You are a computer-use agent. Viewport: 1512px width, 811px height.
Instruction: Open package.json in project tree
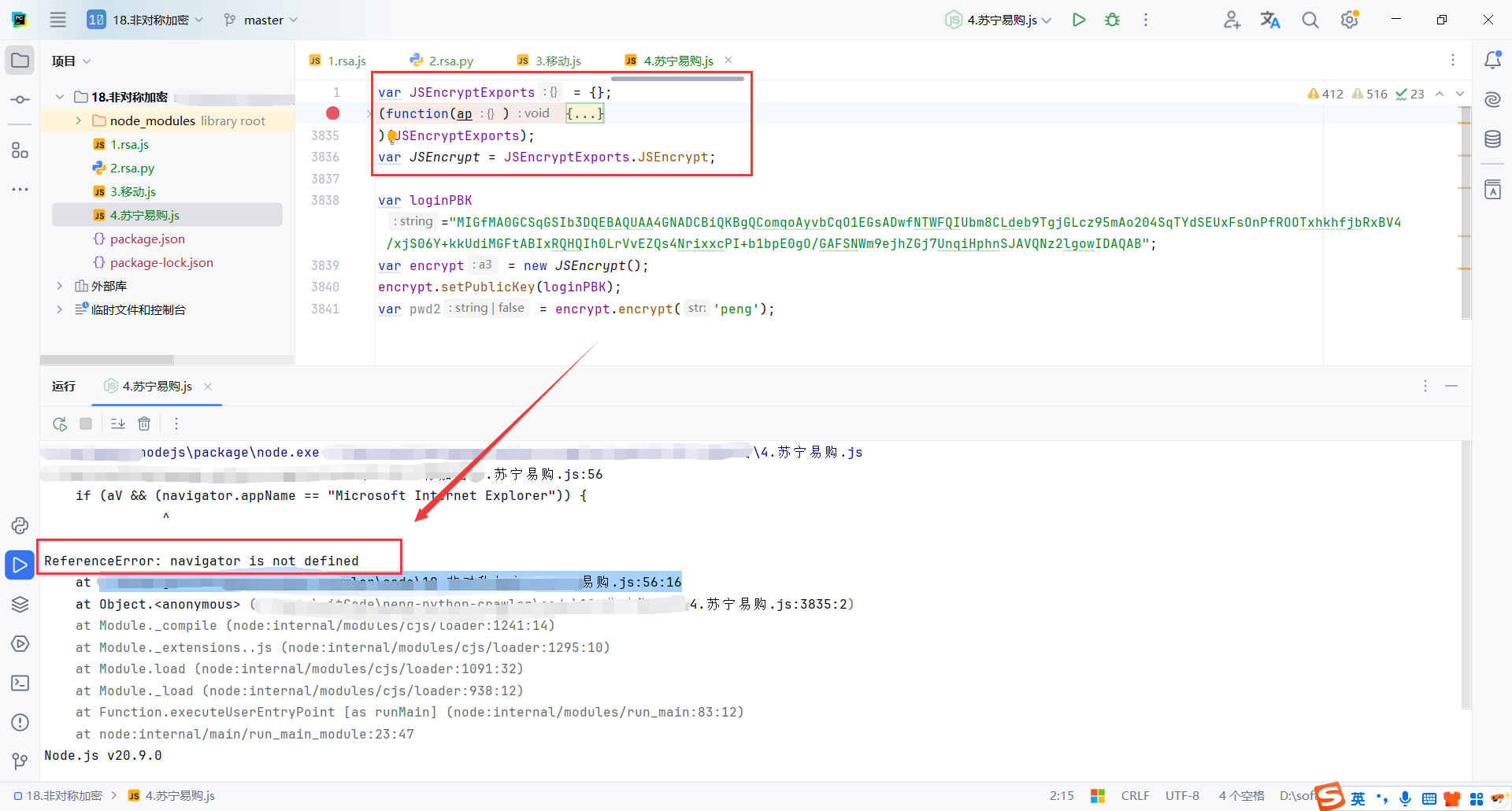tap(147, 239)
